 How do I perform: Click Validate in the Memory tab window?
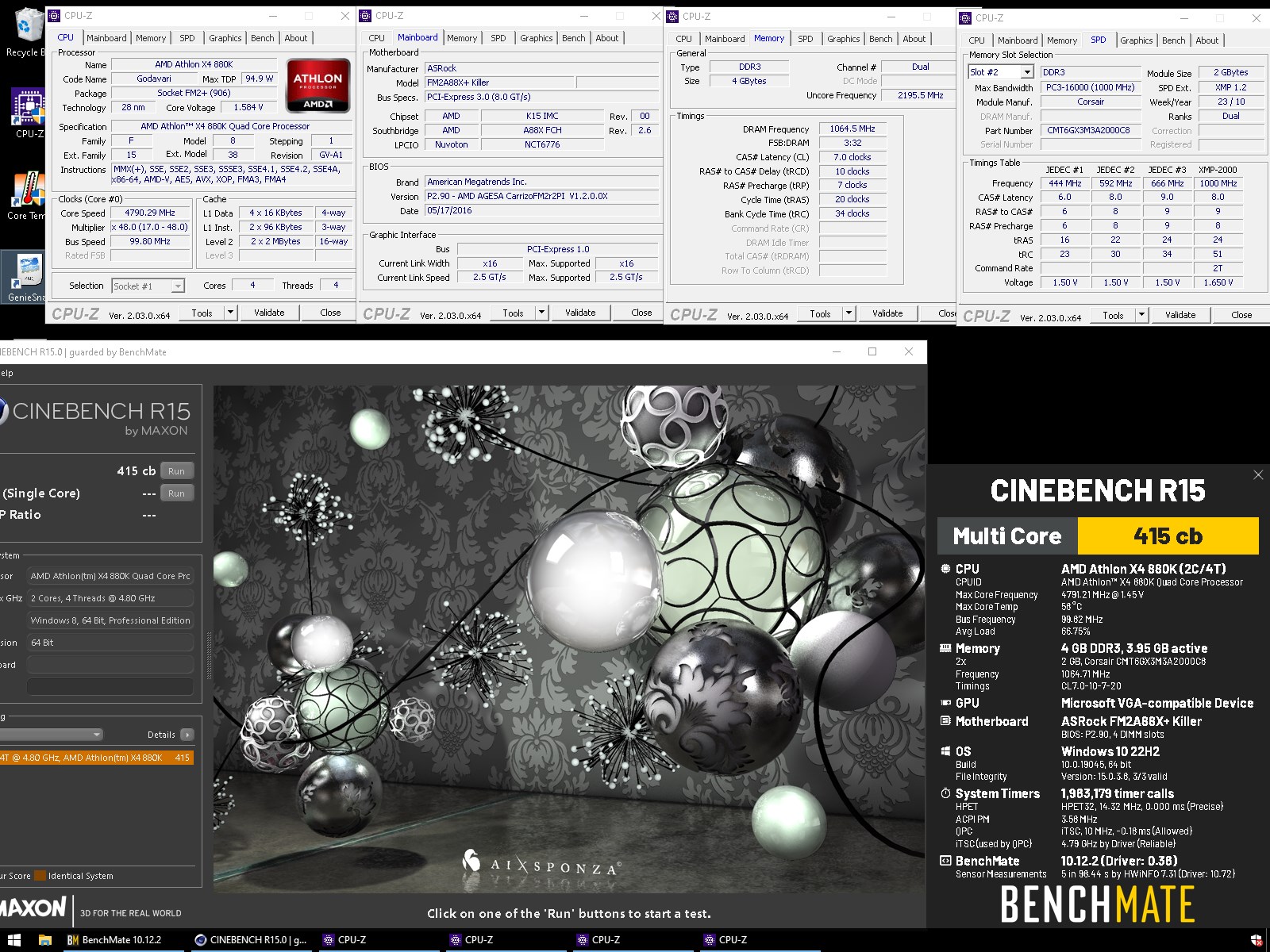(887, 313)
